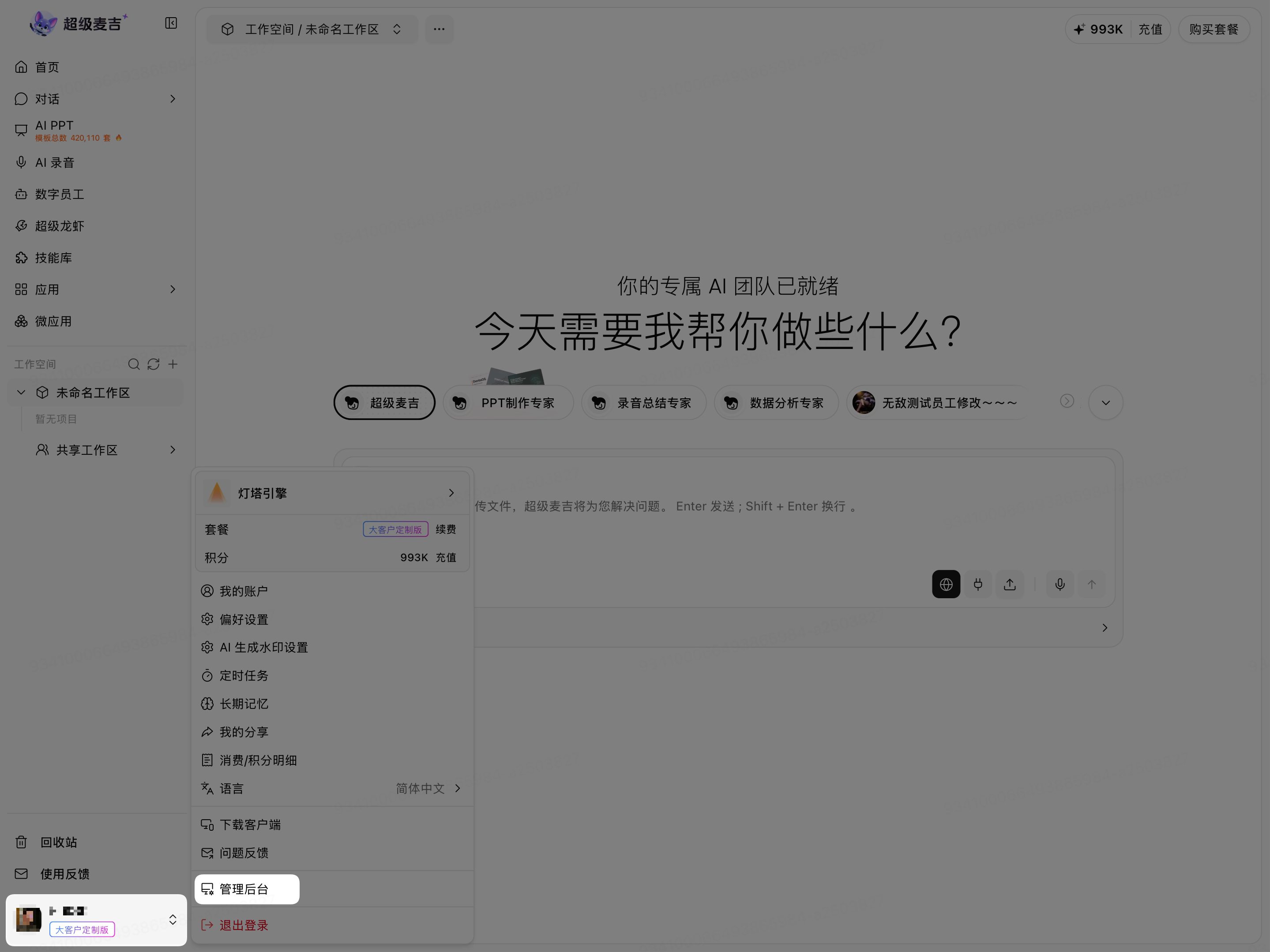Select 管理后台 in the user menu
The width and height of the screenshot is (1270, 952).
pos(247,889)
